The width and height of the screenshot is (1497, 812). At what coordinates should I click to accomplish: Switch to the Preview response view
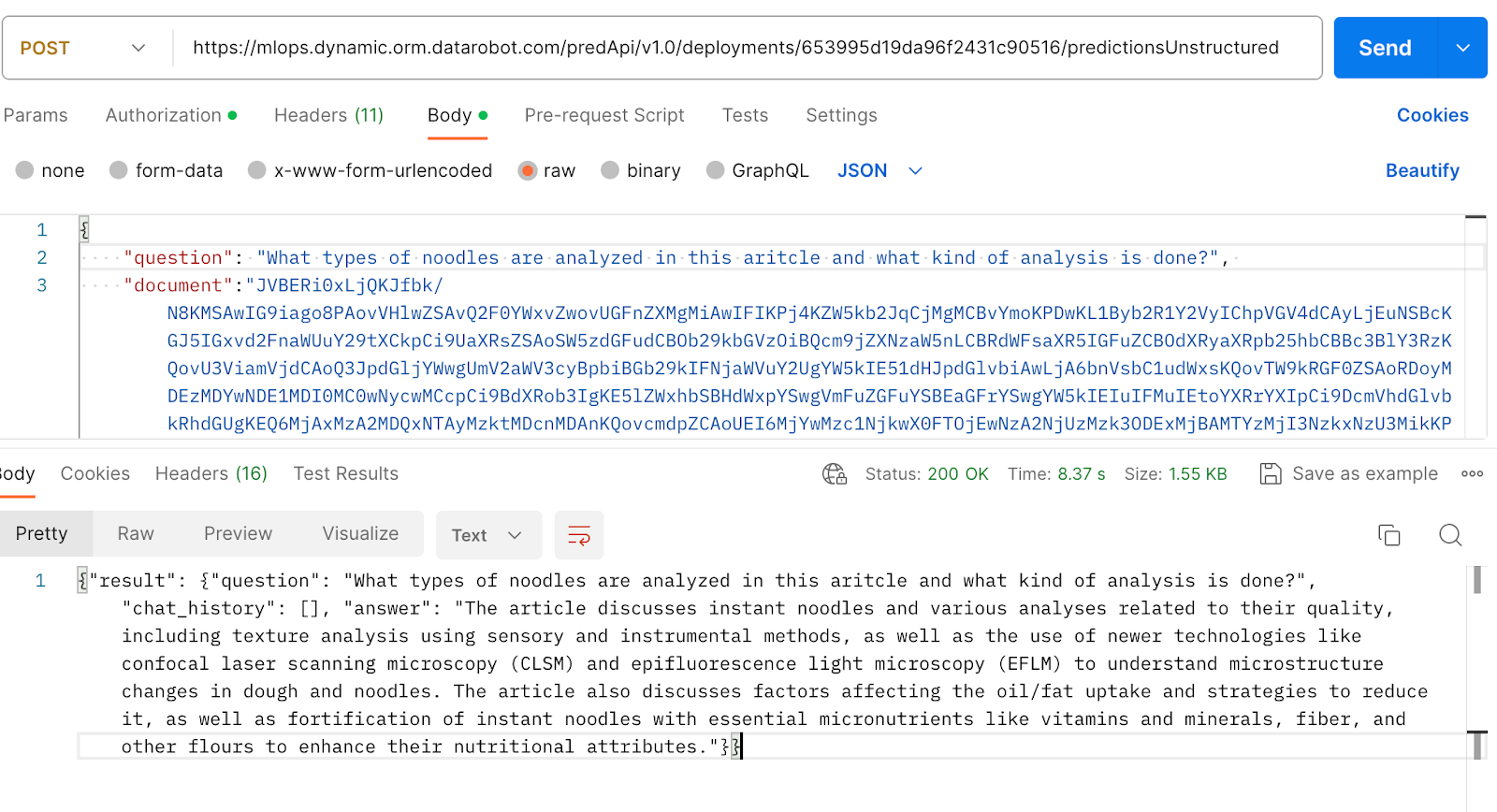238,533
